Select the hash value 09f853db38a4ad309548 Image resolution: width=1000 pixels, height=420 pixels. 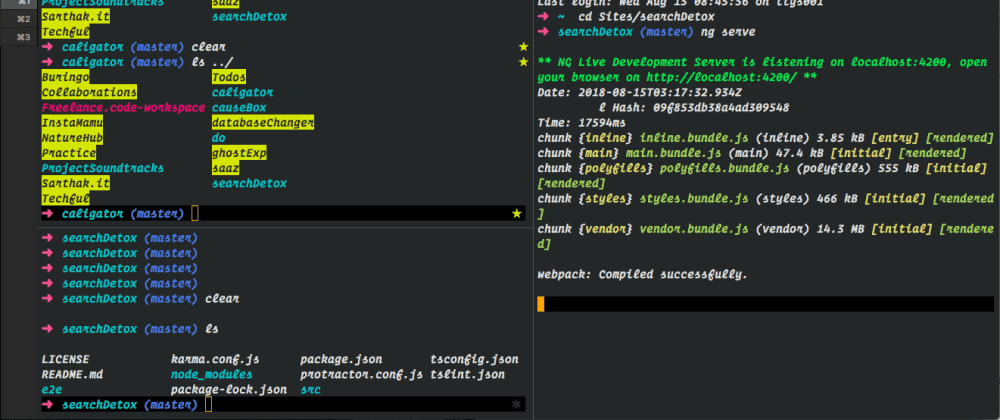[x=721, y=108]
